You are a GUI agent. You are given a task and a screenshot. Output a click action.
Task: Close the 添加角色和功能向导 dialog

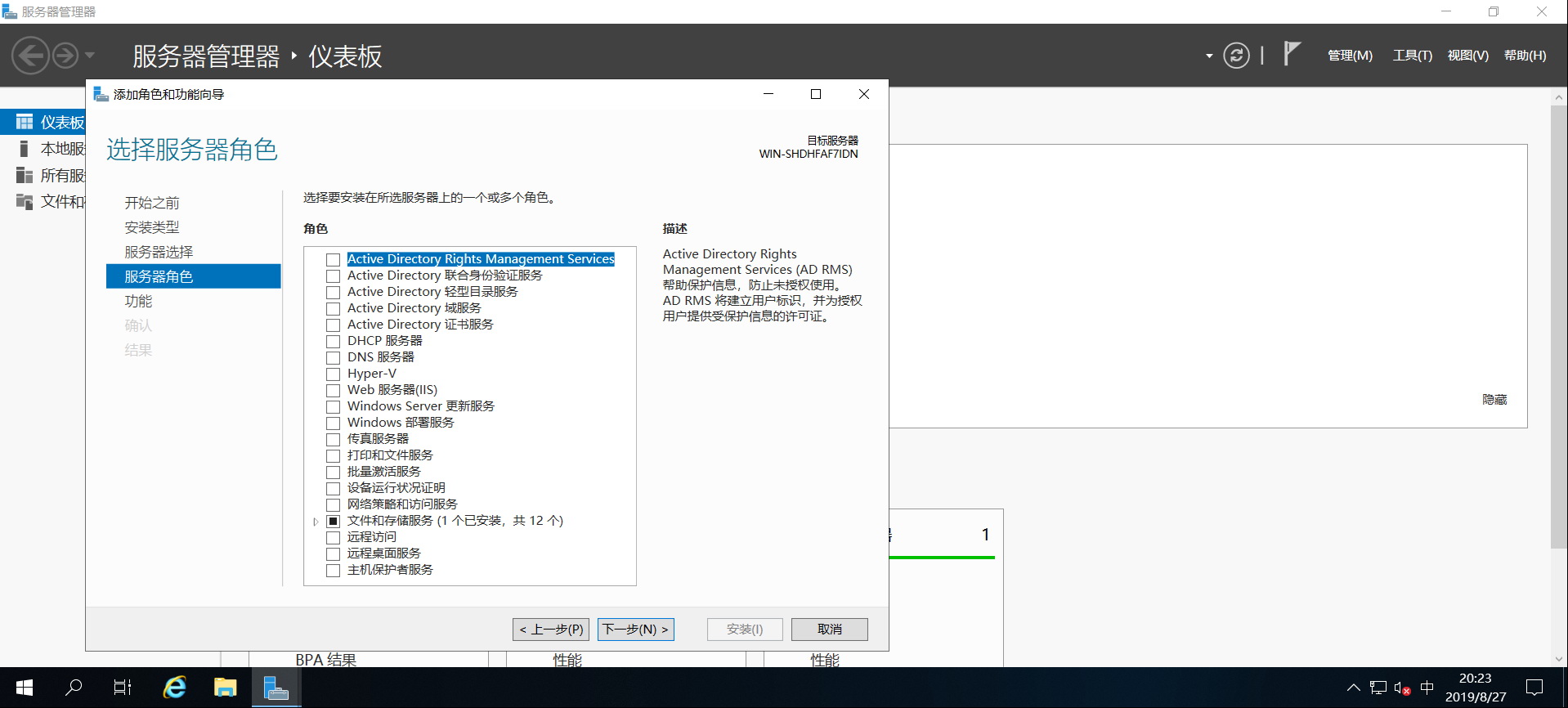pos(864,94)
